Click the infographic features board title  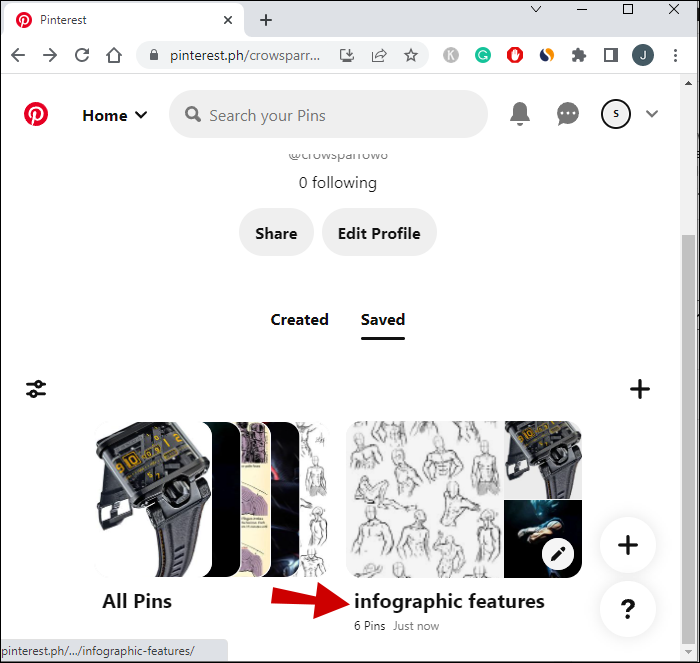click(449, 601)
